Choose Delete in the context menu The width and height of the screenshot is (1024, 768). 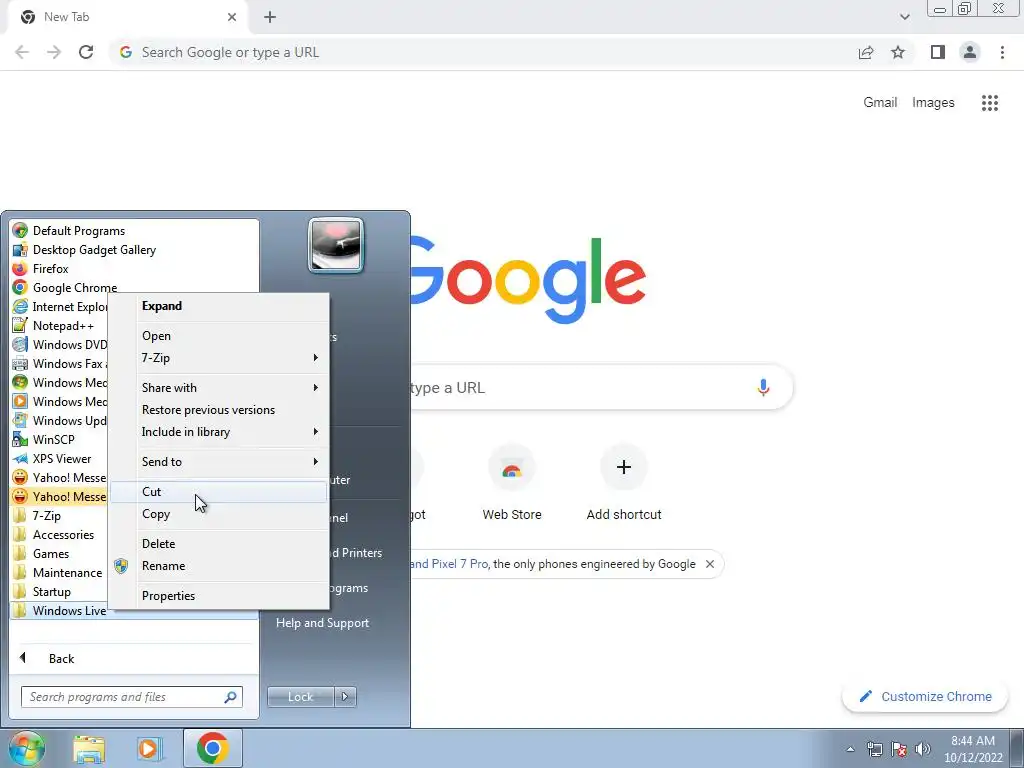(x=219, y=543)
